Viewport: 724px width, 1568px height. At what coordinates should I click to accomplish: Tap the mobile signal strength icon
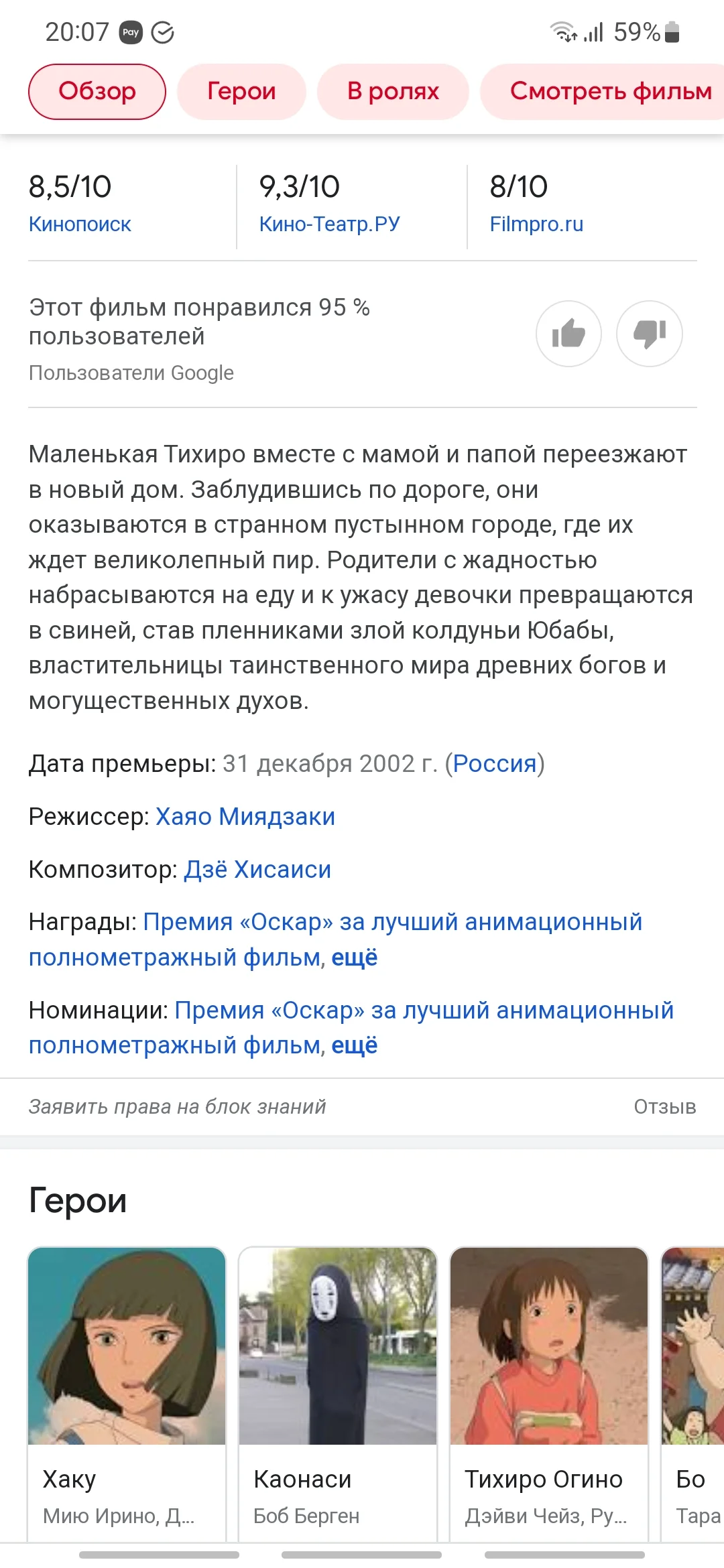click(593, 31)
